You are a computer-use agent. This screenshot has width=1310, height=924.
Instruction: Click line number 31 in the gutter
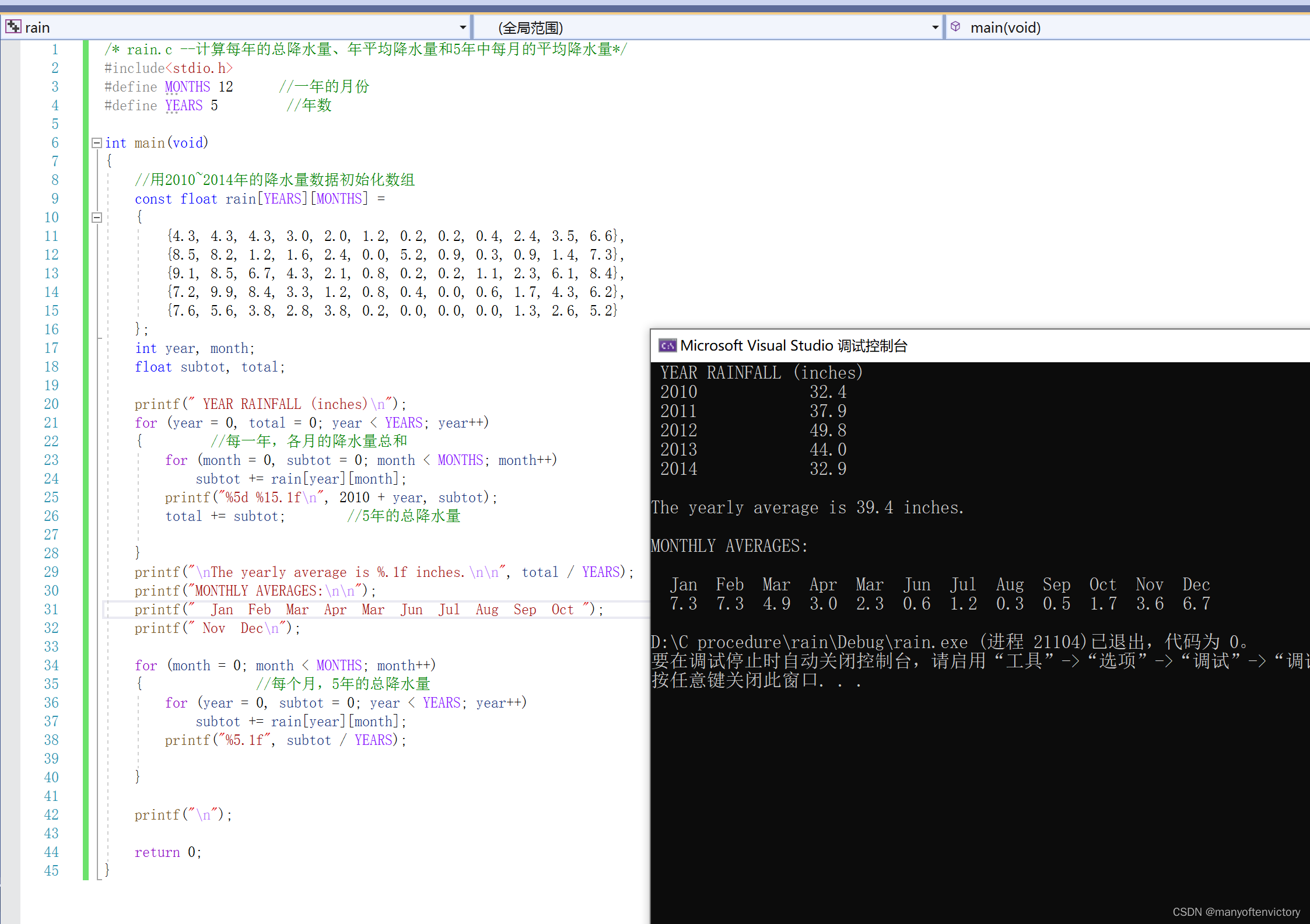click(51, 610)
